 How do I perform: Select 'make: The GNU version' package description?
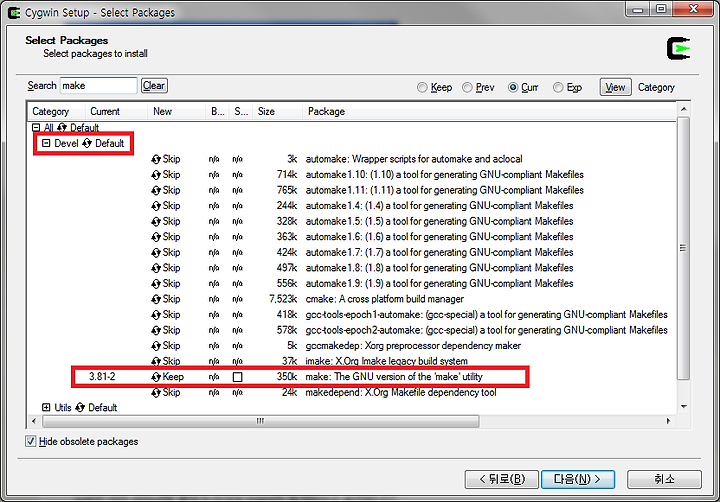pos(394,377)
